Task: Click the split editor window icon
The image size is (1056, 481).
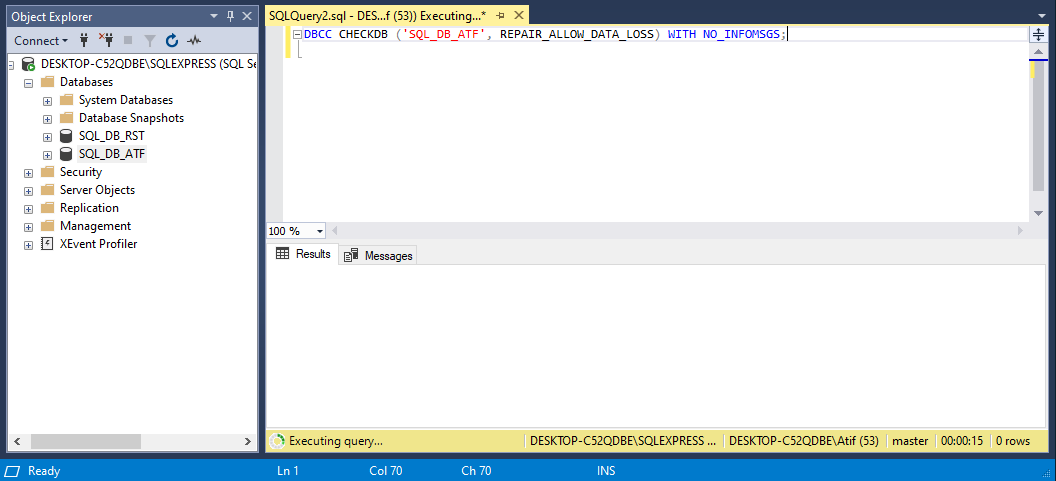Action: (1038, 34)
